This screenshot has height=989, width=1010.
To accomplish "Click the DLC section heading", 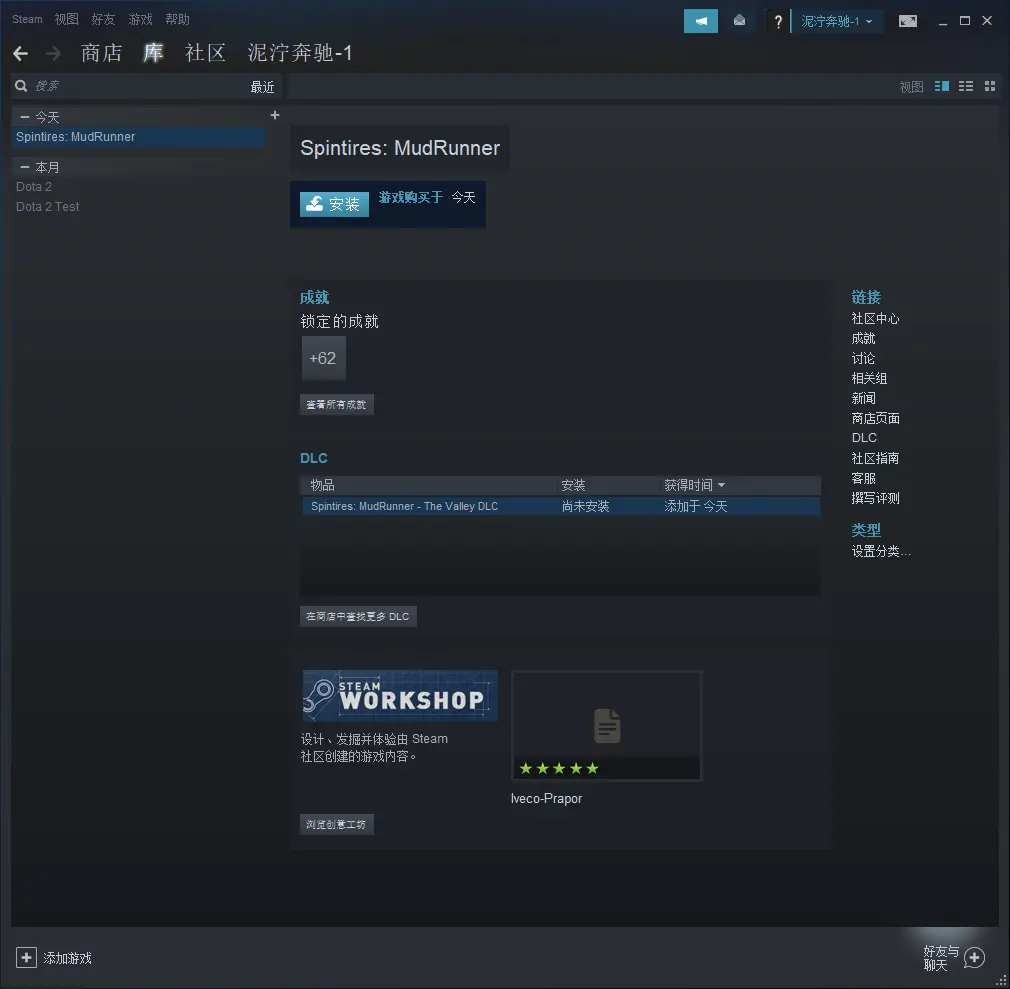I will (x=314, y=458).
